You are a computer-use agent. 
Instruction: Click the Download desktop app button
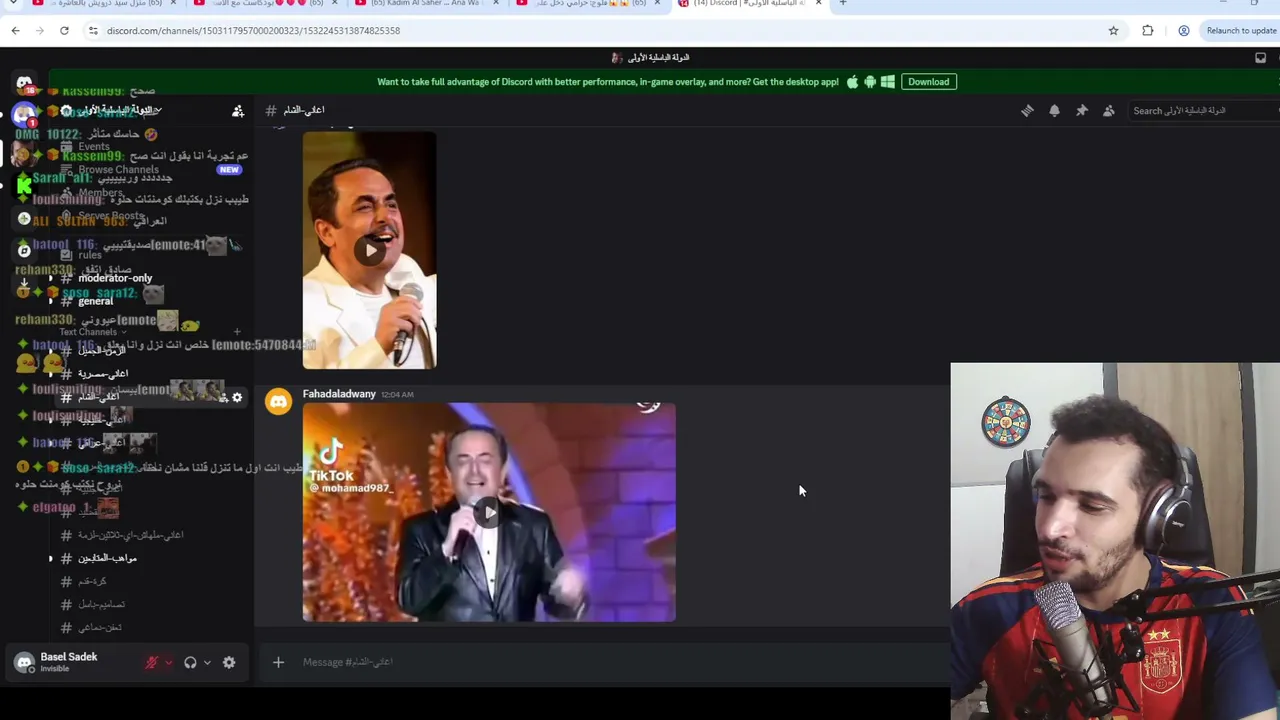click(x=929, y=82)
